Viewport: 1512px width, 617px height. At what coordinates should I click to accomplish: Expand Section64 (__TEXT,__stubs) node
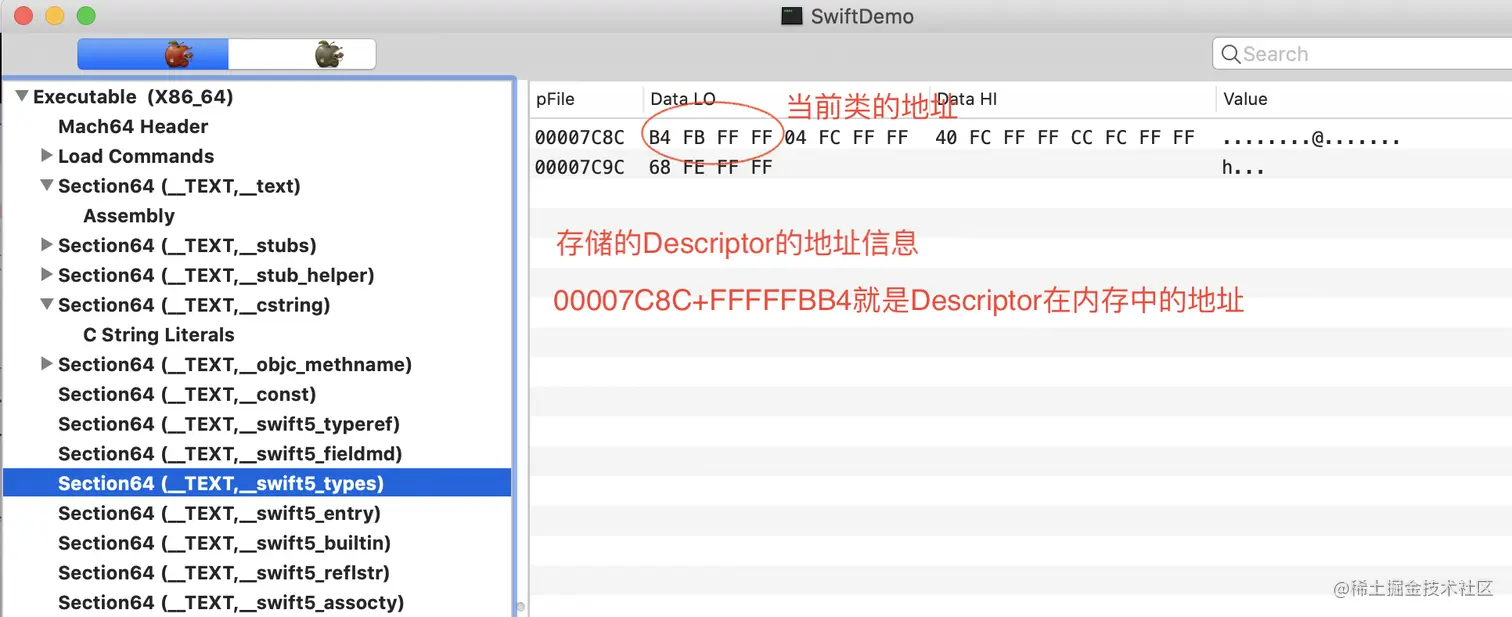coord(46,245)
